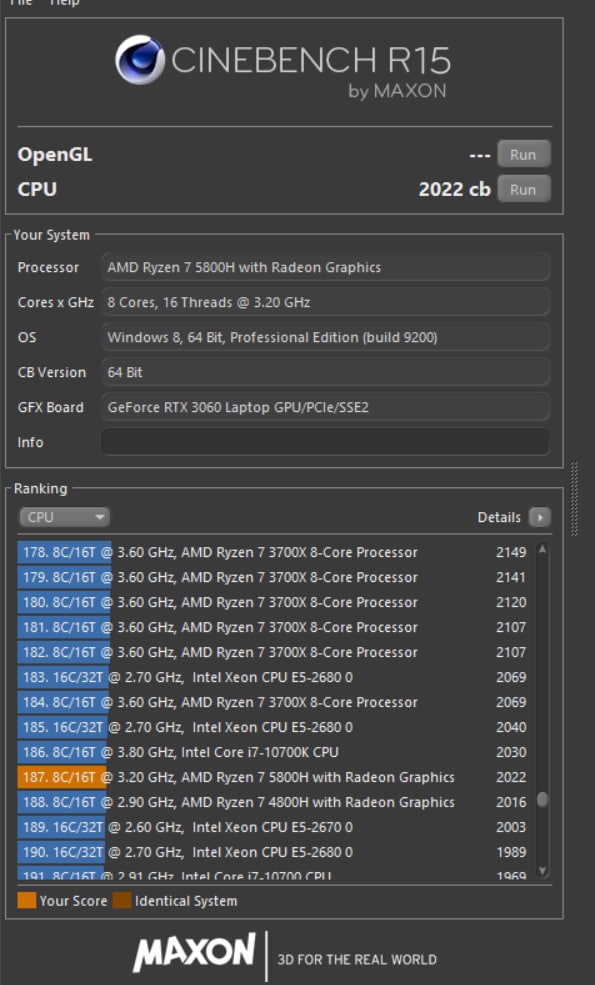Click the MAXON logo at bottom
595x985 pixels.
pyautogui.click(x=194, y=952)
